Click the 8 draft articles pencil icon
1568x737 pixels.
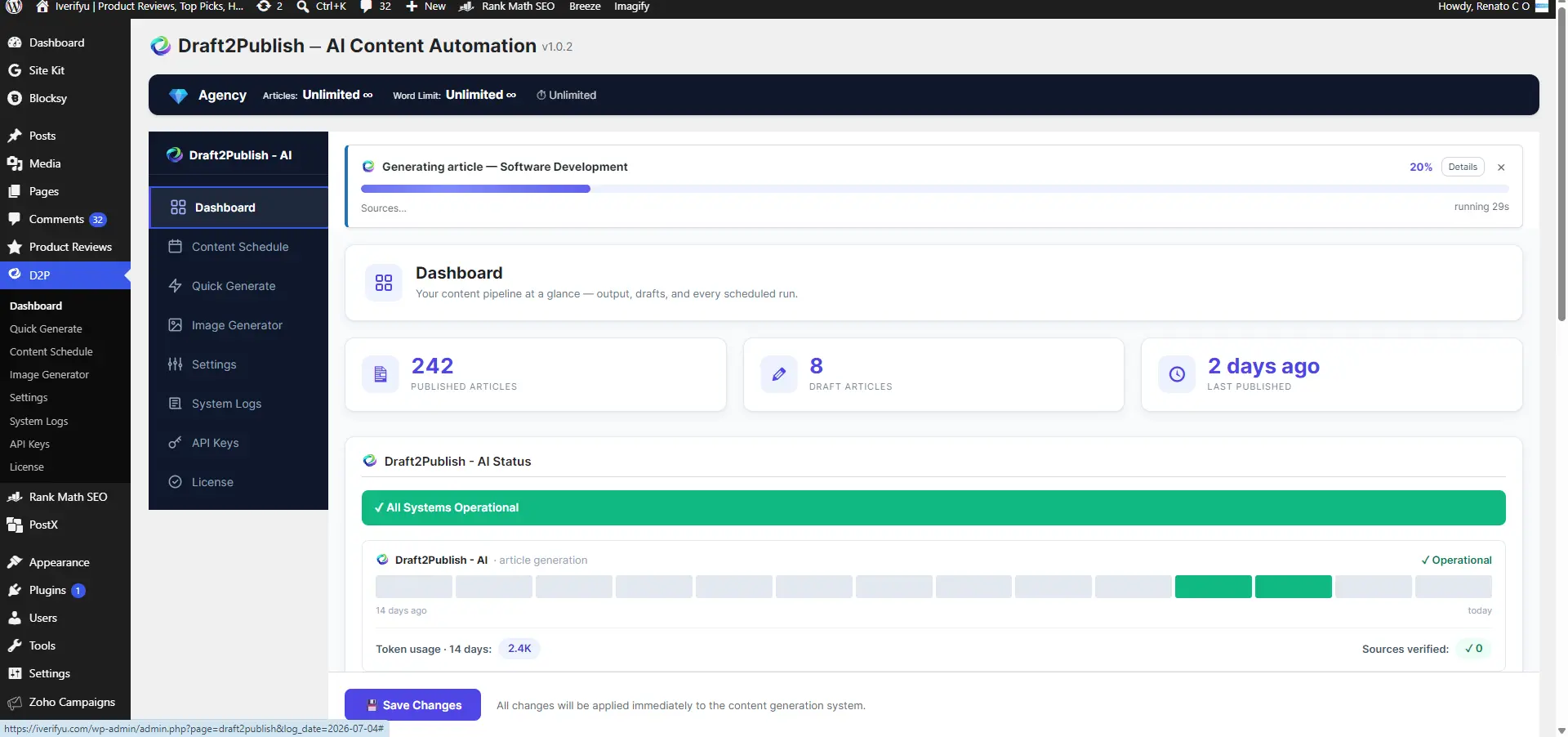pyautogui.click(x=779, y=374)
